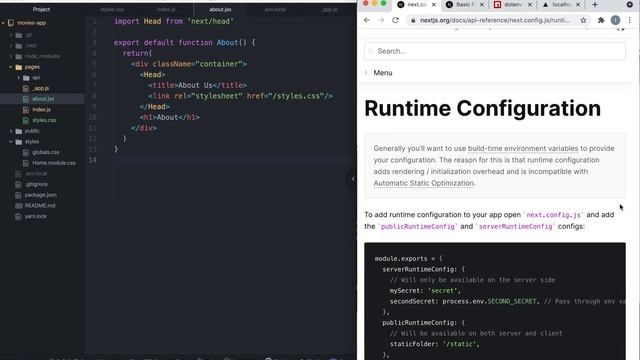Open package.json in the tree
This screenshot has width=640, height=360.
pyautogui.click(x=40, y=195)
